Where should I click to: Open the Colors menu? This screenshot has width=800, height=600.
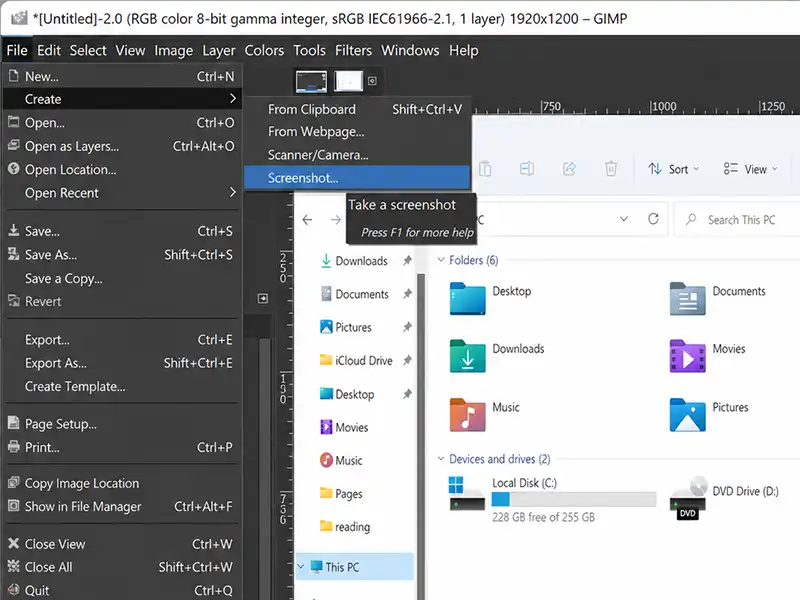tap(264, 51)
